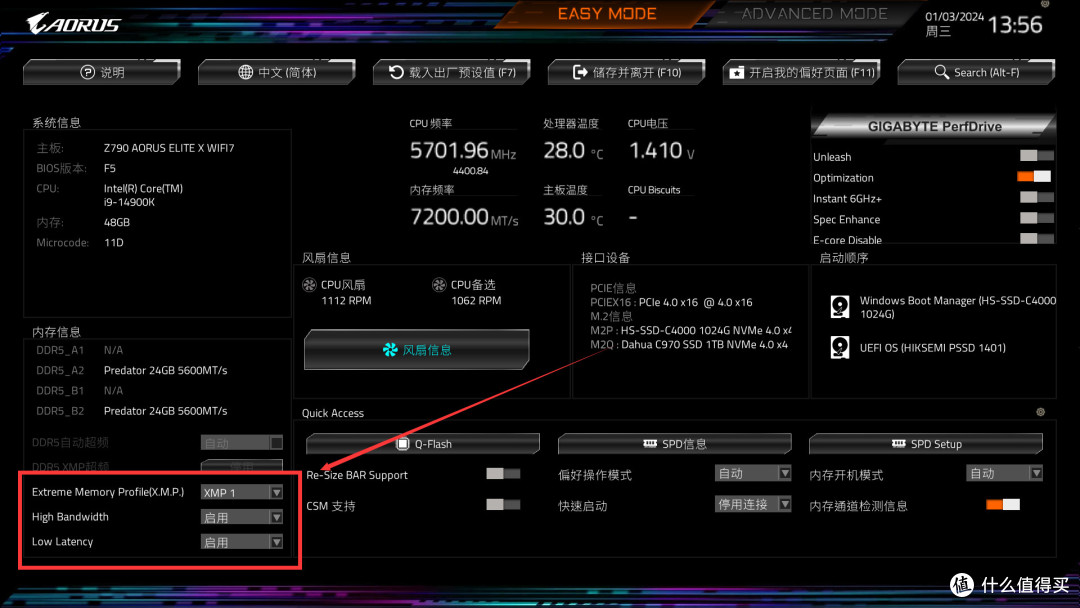Click the CPU备选 fan icon
This screenshot has height=608, width=1080.
(x=439, y=284)
